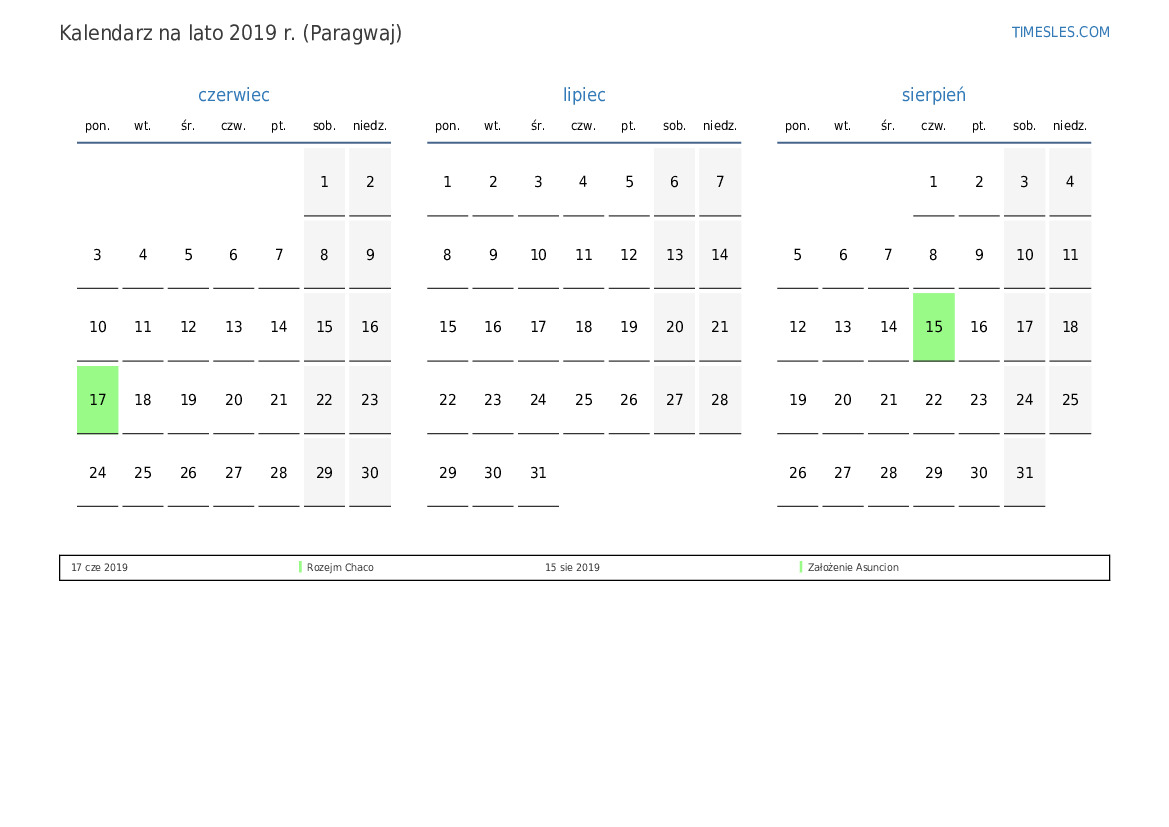Select the green-highlighted 17 in czerwiec
Viewport: 1169px width, 827px height.
pos(98,400)
